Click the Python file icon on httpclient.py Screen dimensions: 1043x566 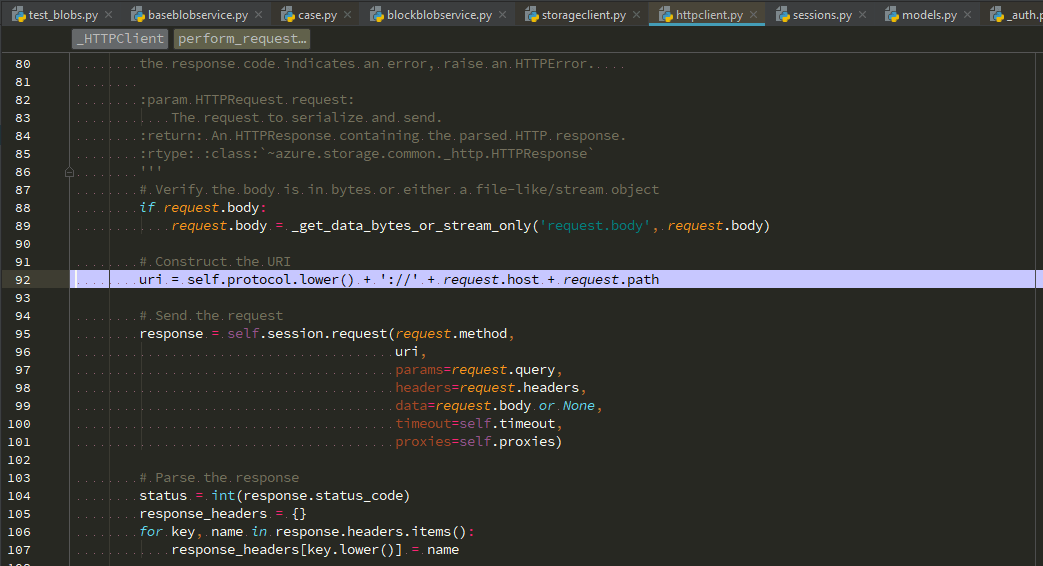click(666, 14)
